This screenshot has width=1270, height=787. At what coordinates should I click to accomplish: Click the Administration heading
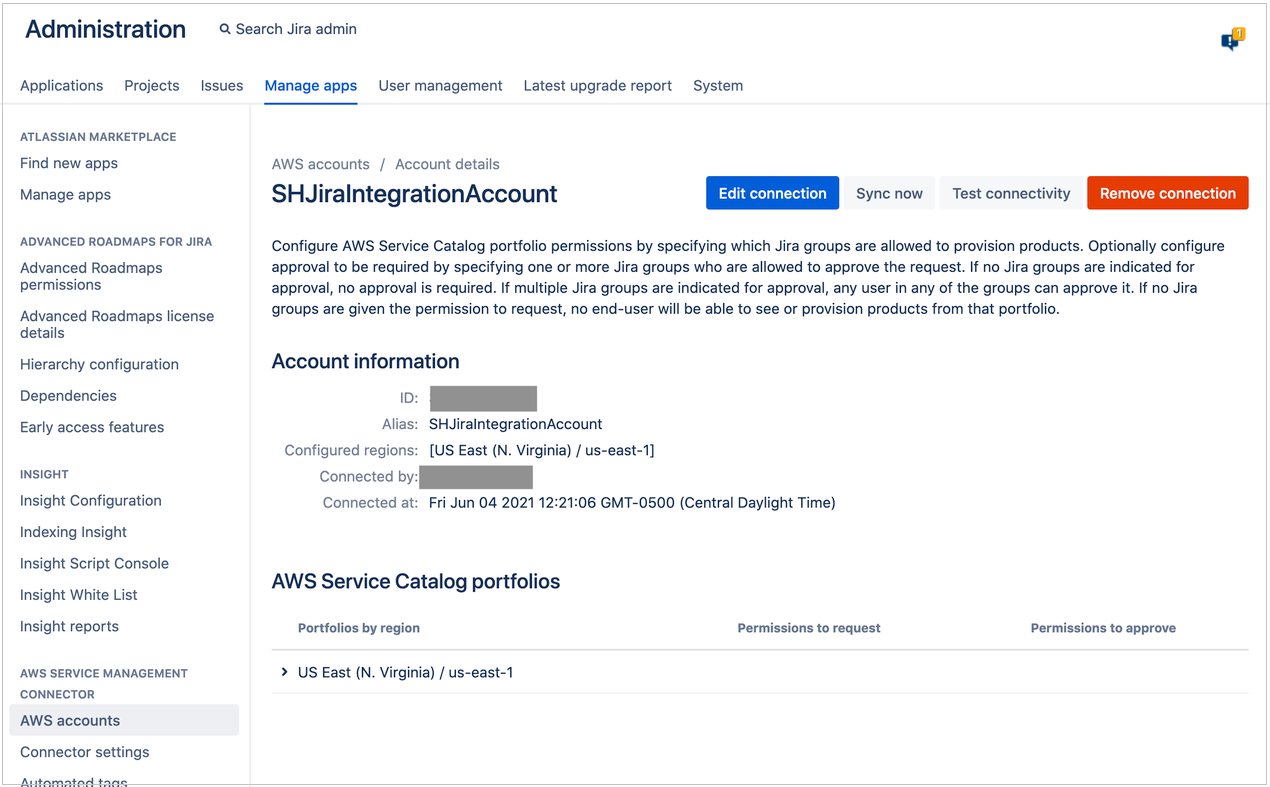(x=106, y=30)
